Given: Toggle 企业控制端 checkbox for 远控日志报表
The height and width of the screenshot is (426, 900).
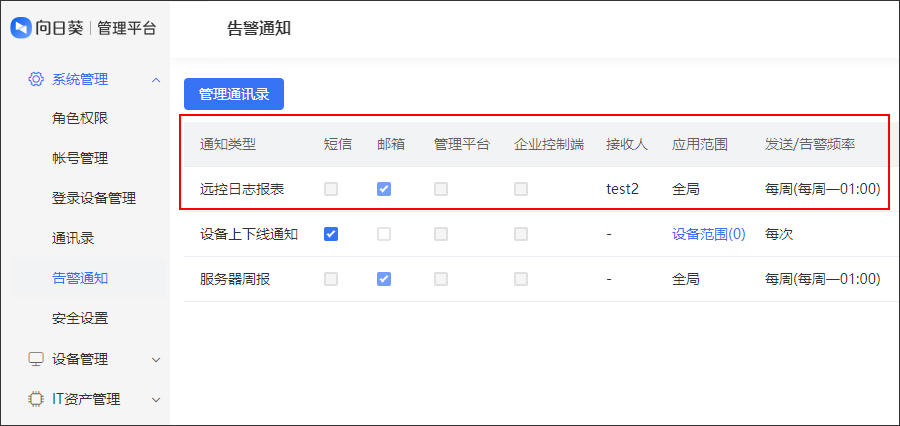Looking at the screenshot, I should click(x=521, y=189).
